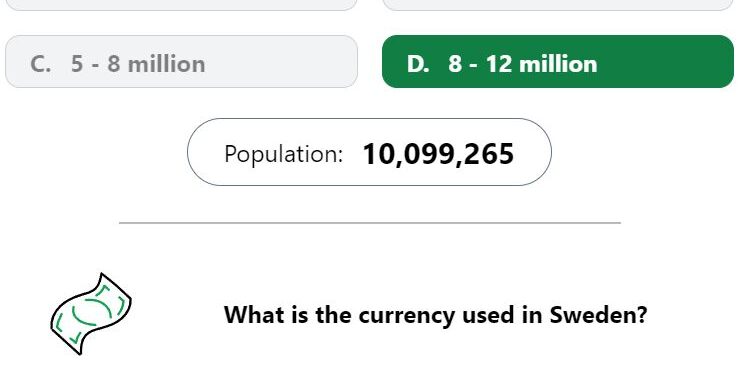Select highlighted answer D. 8 - 12 million

tap(558, 62)
